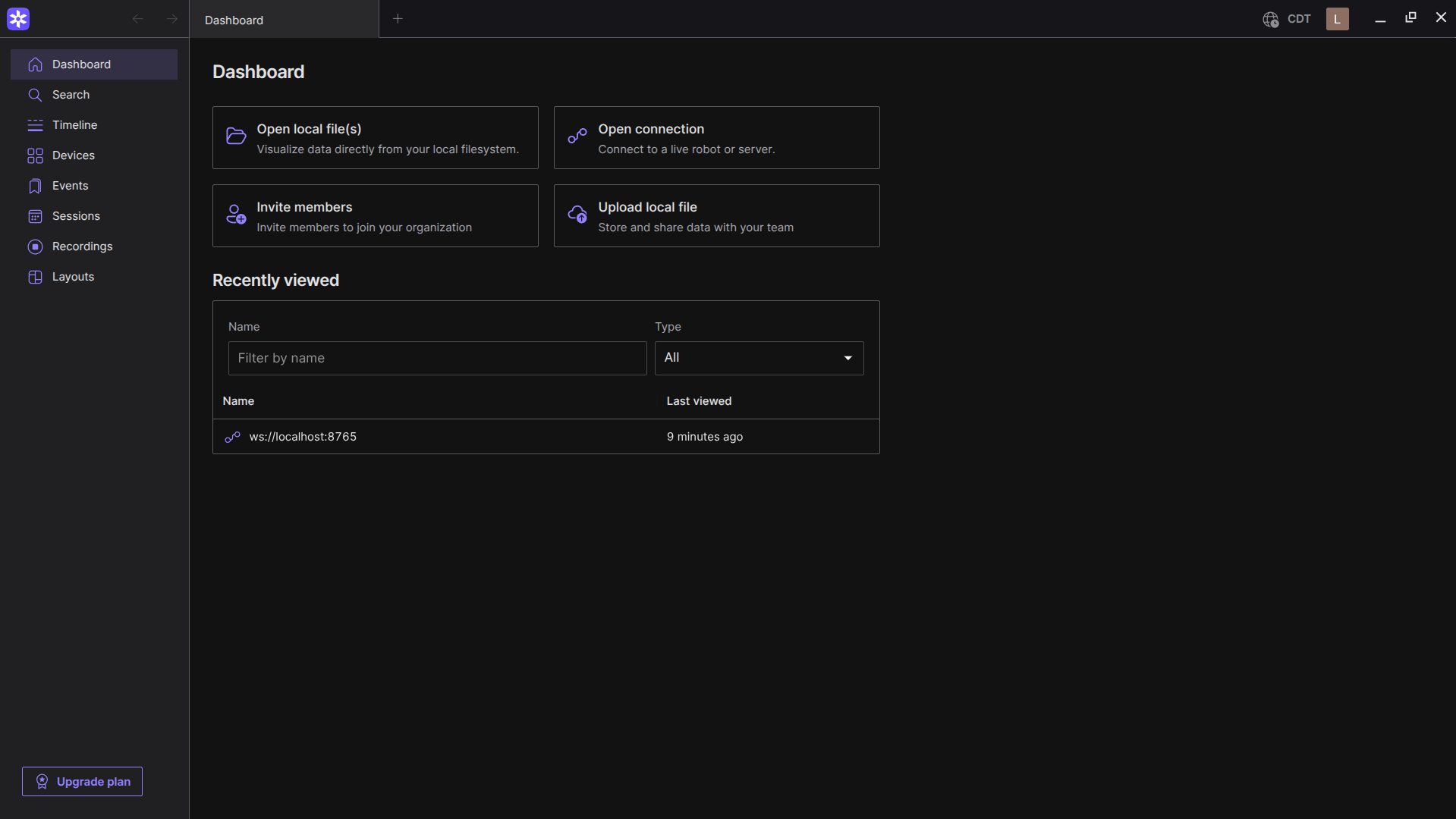Click the Recently viewed heading

click(275, 281)
